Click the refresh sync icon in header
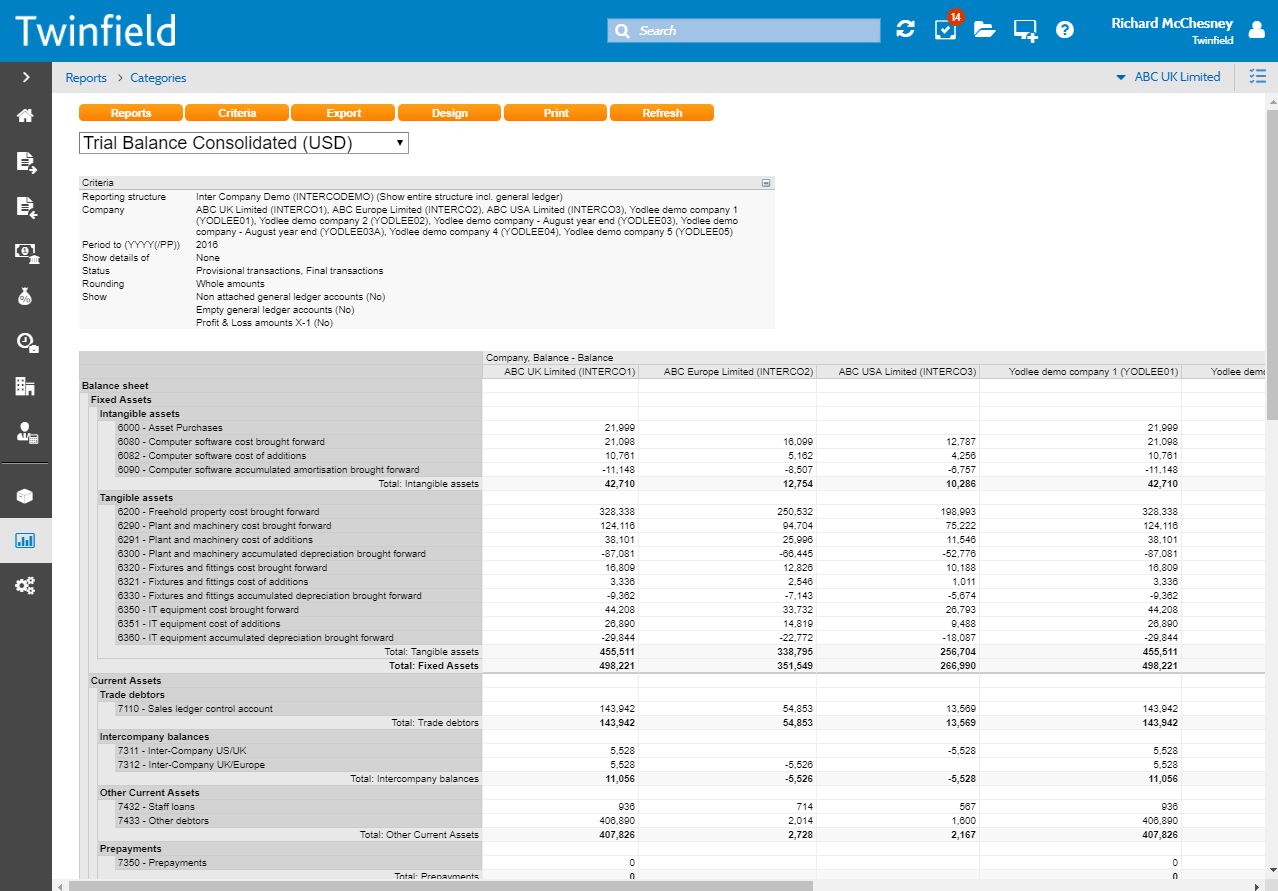This screenshot has height=891, width=1278. click(x=905, y=30)
